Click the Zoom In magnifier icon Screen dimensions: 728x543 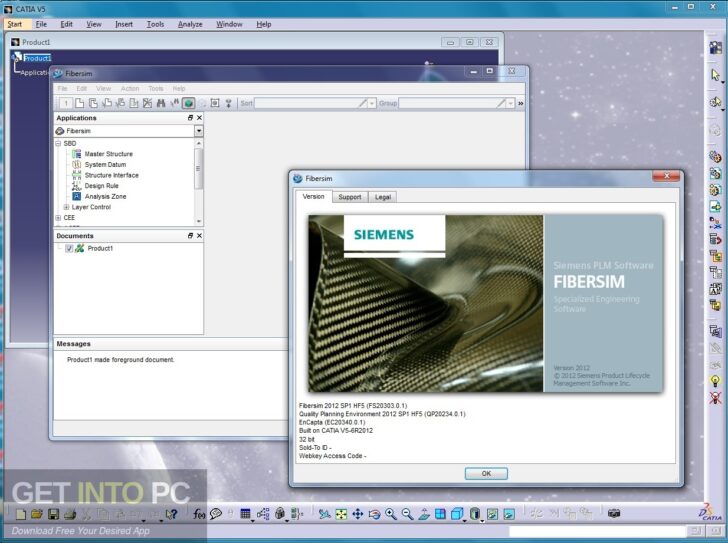(391, 514)
